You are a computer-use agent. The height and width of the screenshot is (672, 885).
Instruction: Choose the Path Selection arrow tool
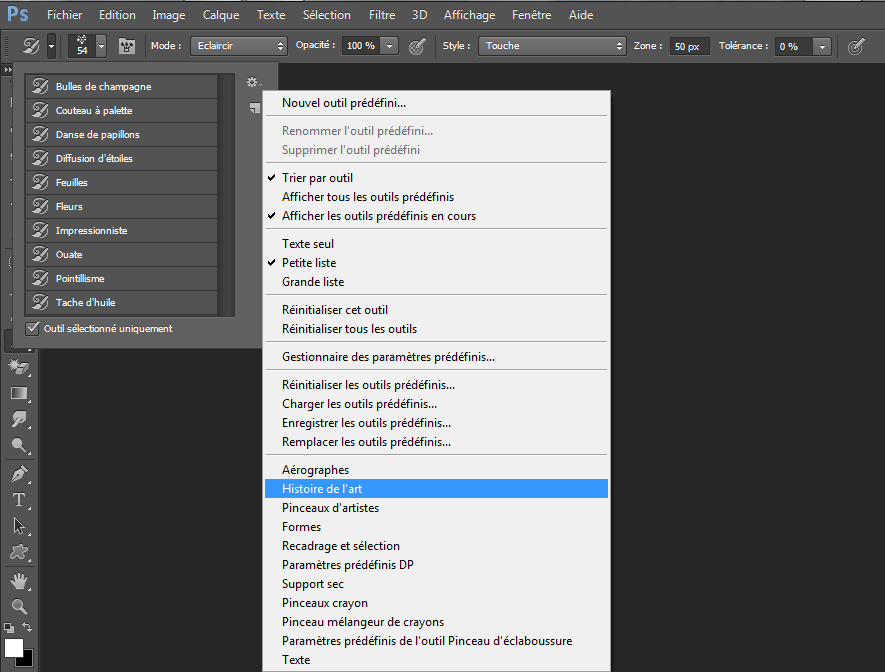18,526
